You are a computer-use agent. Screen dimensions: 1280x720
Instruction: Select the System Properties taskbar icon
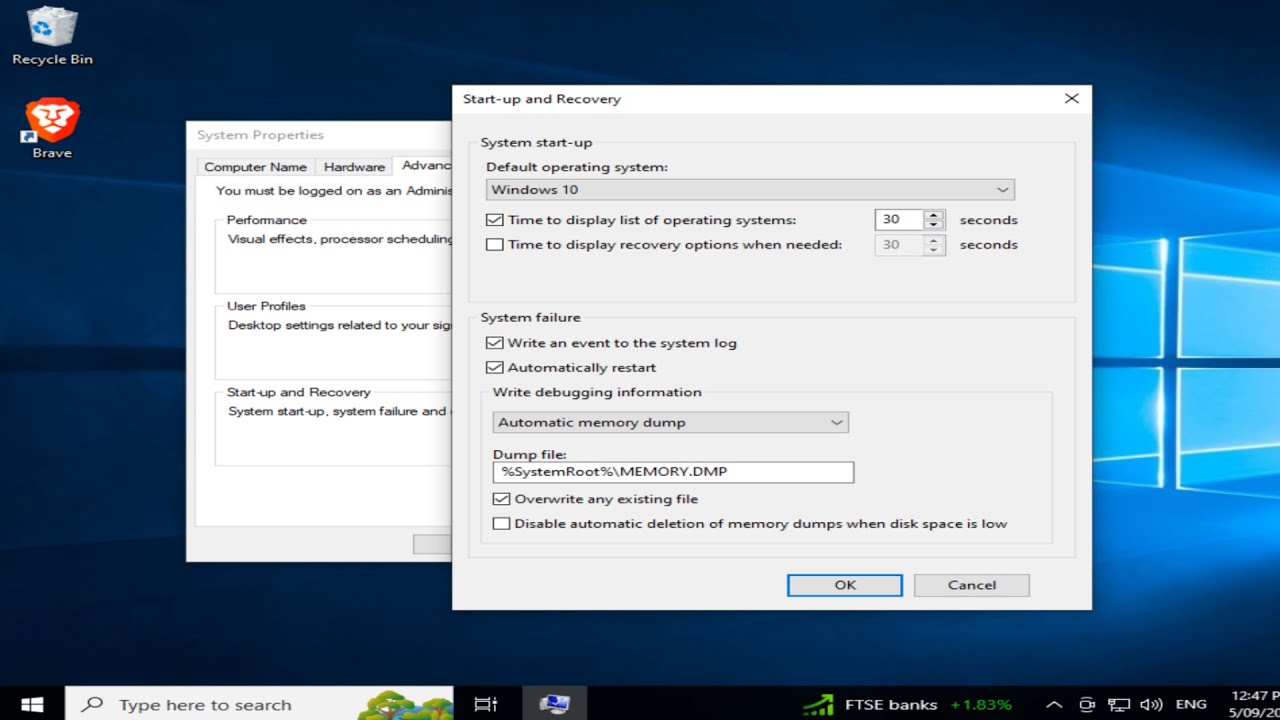point(554,704)
